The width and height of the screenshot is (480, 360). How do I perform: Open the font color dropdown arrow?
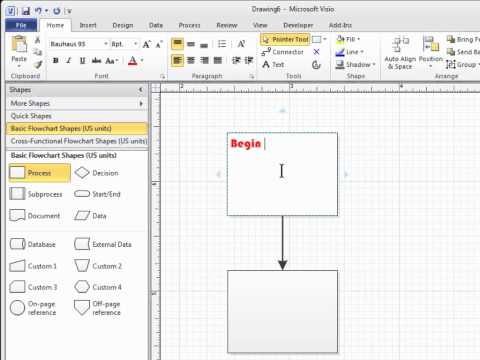[x=142, y=61]
